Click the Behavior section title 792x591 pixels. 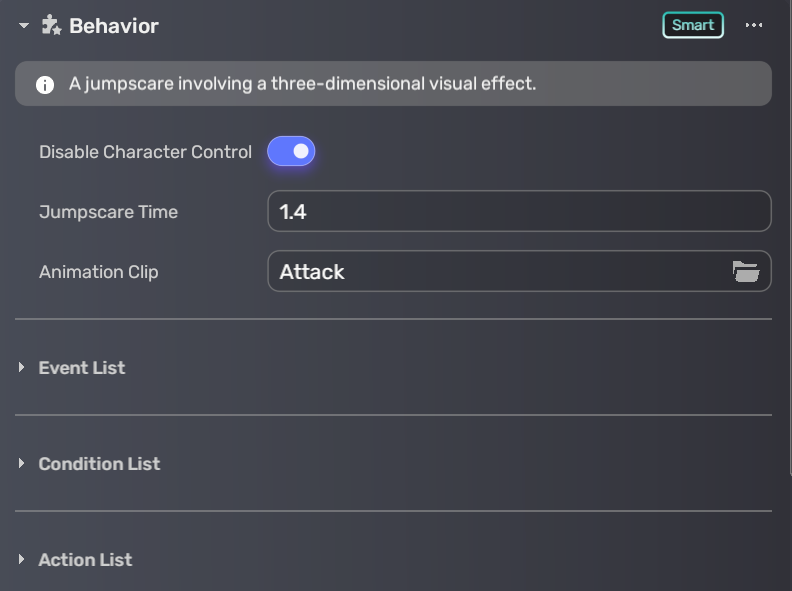point(113,26)
